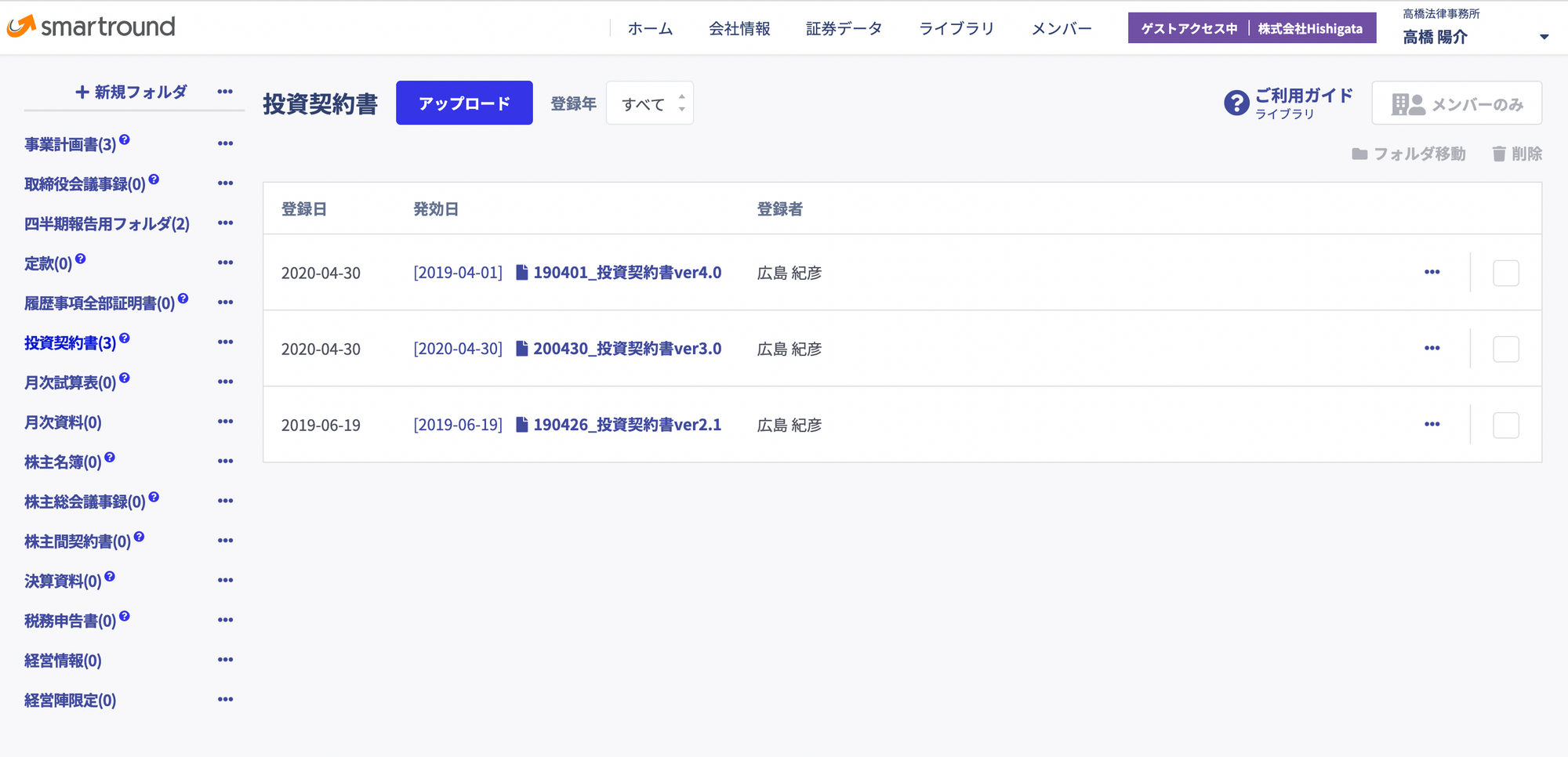1568x757 pixels.
Task: Click the アップロード button
Action: pos(464,103)
